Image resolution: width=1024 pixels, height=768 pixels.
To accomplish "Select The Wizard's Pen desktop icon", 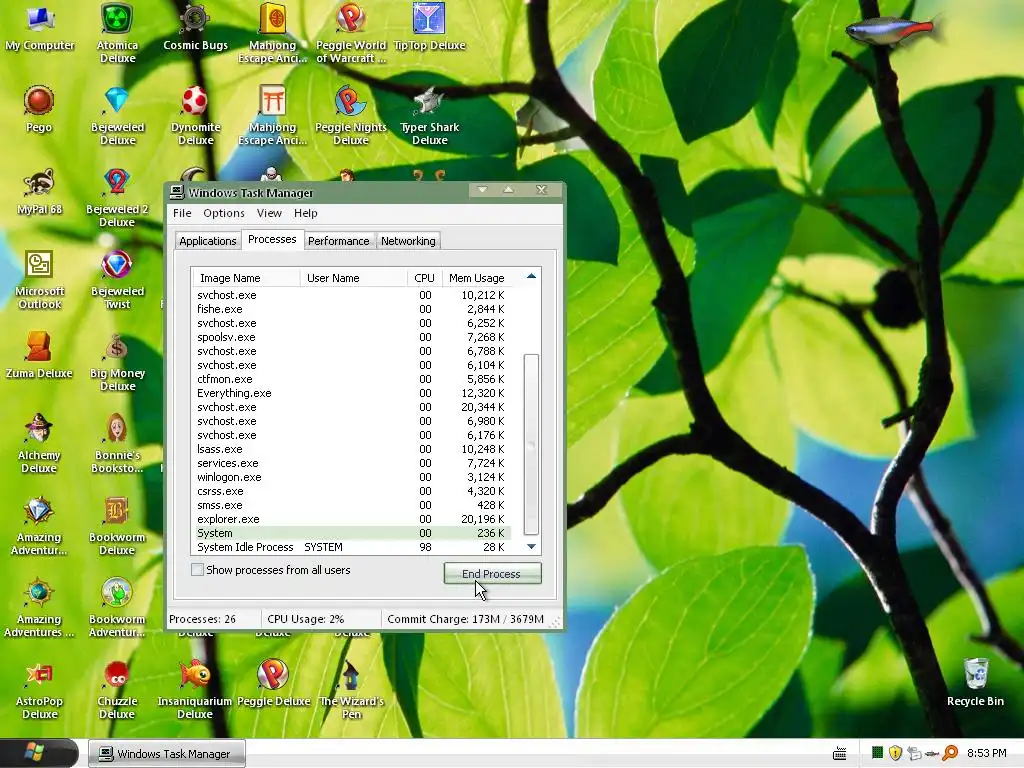I will [351, 690].
